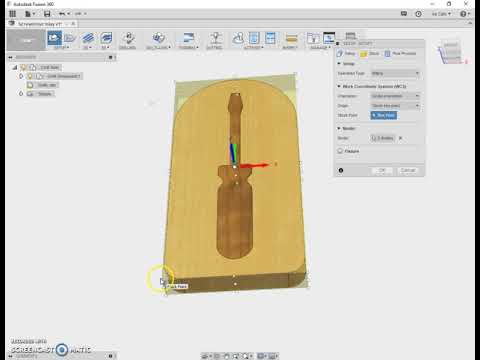Collapse the Browser panel
This screenshot has height=360, width=480.
(10, 57)
